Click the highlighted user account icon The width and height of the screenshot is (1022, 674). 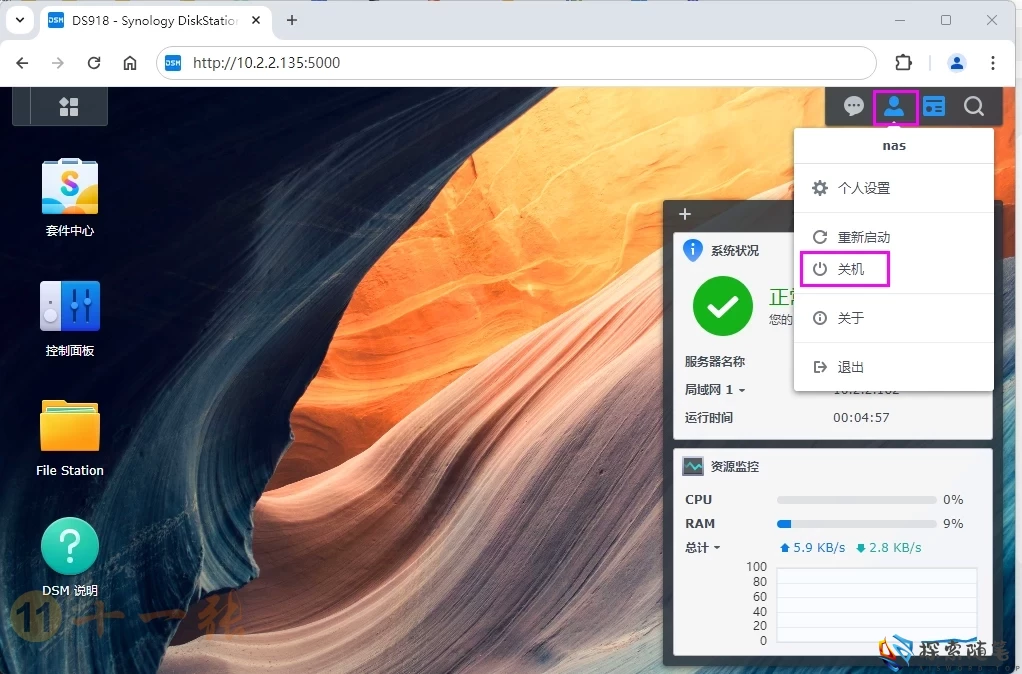[x=894, y=106]
